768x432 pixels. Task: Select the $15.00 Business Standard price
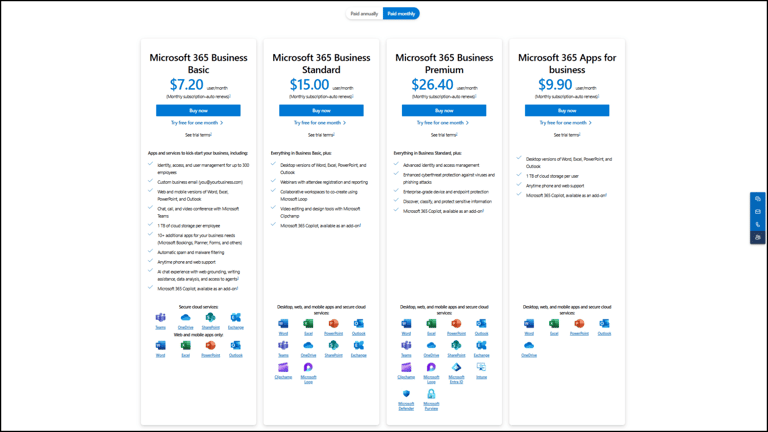(x=310, y=85)
